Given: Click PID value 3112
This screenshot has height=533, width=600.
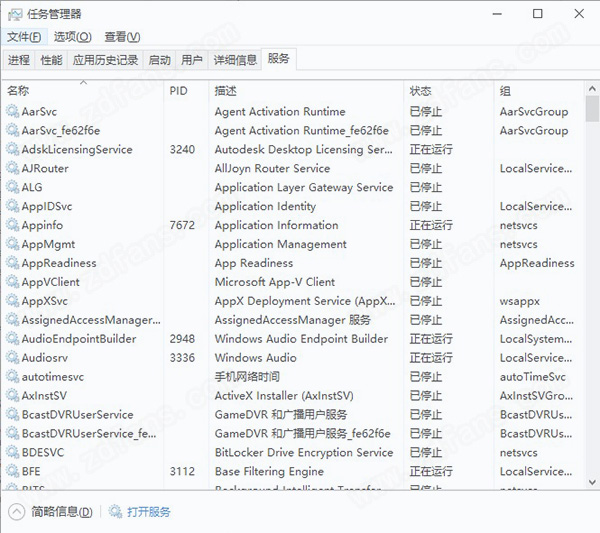Looking at the screenshot, I should (x=182, y=471).
